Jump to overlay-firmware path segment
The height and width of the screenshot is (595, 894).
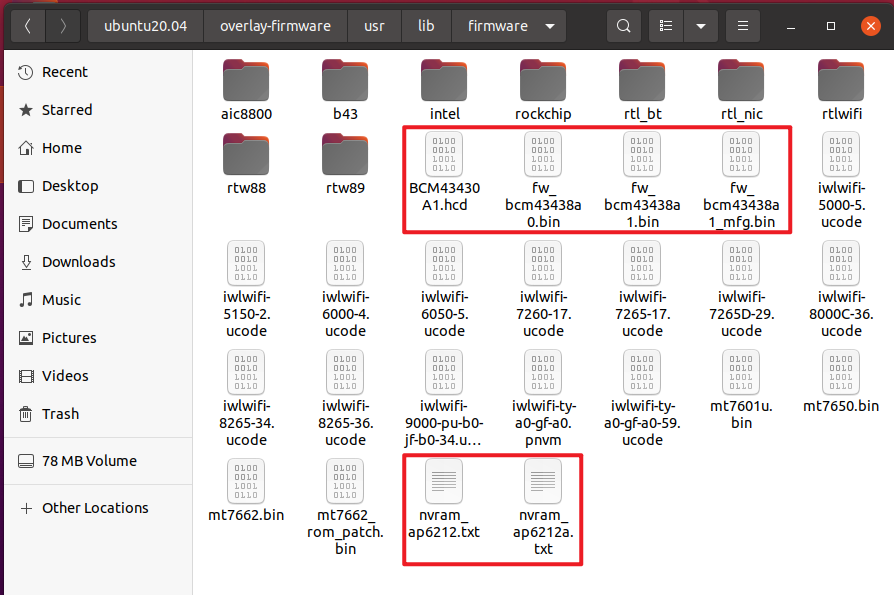coord(277,26)
